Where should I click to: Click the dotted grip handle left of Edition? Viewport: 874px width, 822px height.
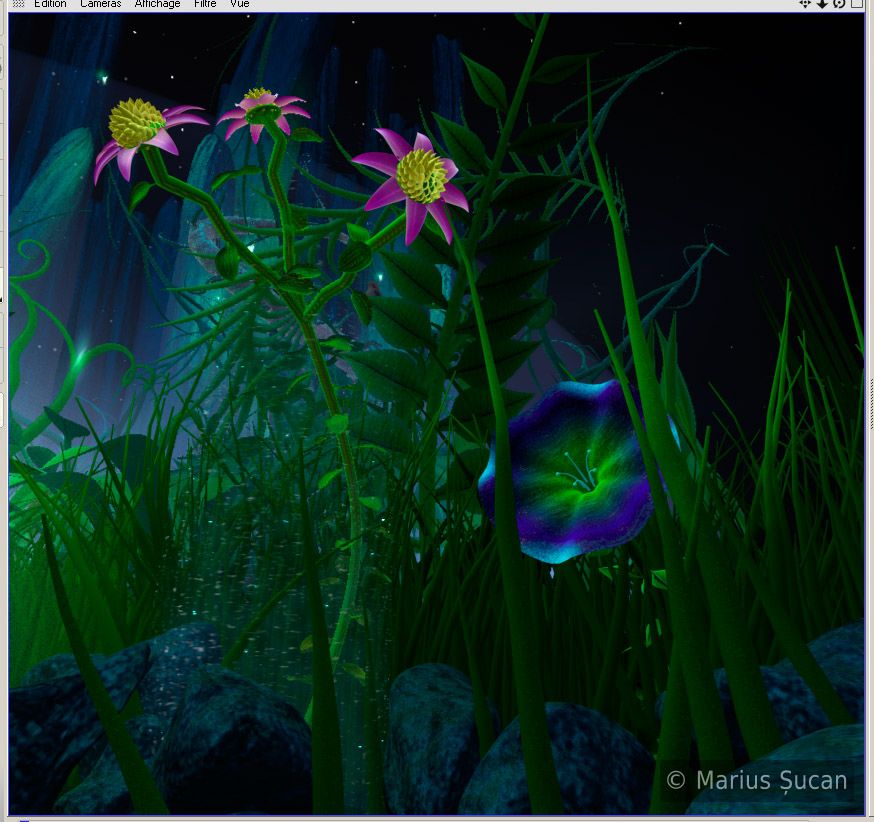pyautogui.click(x=17, y=4)
